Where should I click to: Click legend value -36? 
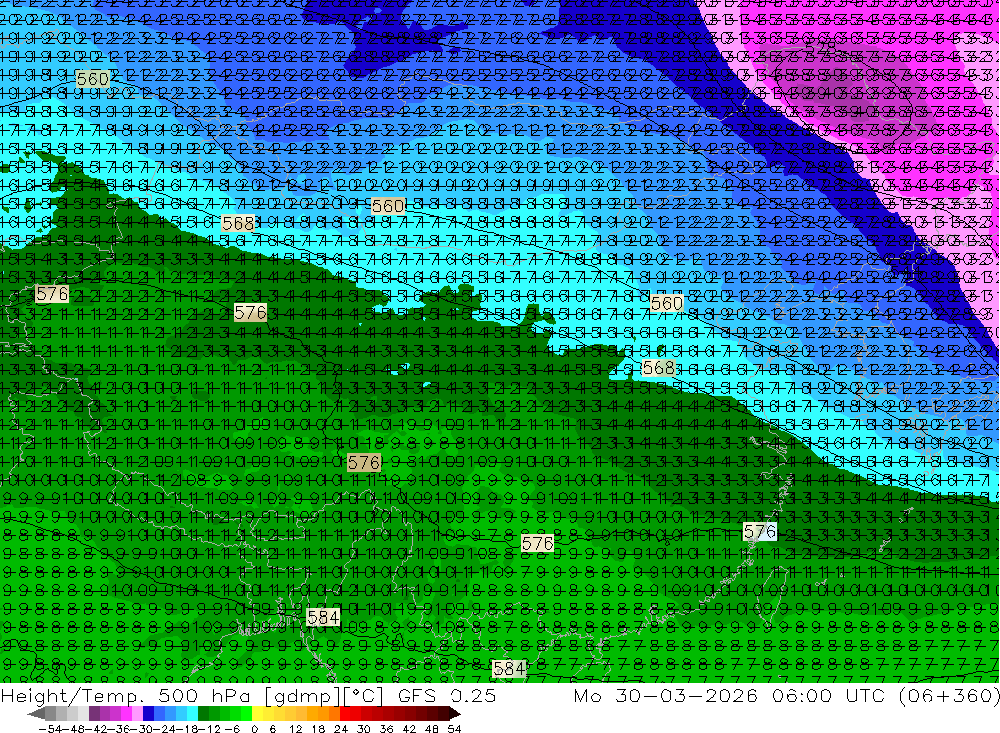pos(120,729)
